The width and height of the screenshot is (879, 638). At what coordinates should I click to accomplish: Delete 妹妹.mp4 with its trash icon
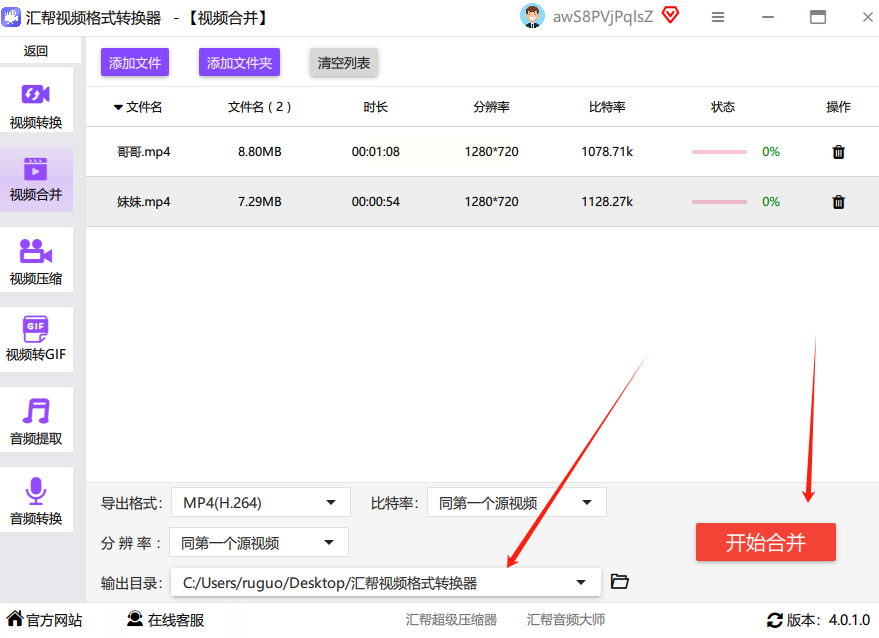click(x=838, y=202)
